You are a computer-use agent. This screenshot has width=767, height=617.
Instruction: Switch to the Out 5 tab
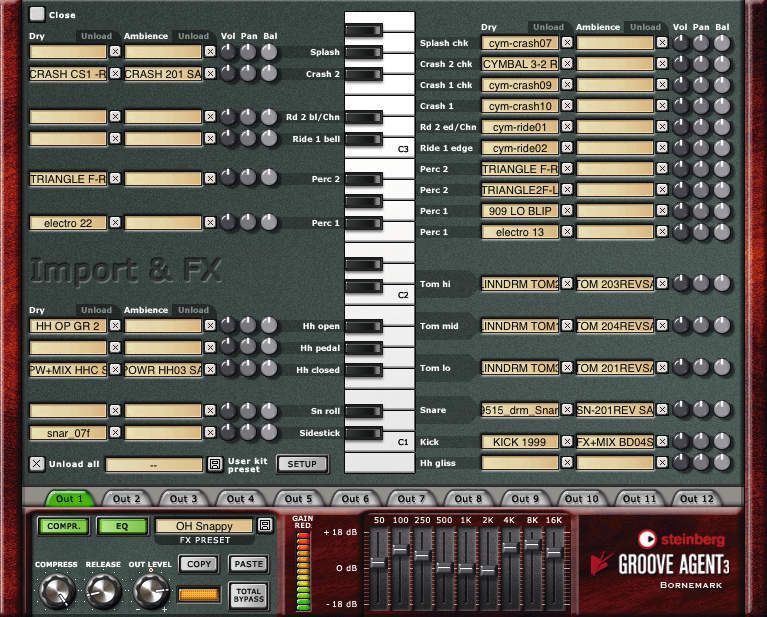(x=298, y=499)
